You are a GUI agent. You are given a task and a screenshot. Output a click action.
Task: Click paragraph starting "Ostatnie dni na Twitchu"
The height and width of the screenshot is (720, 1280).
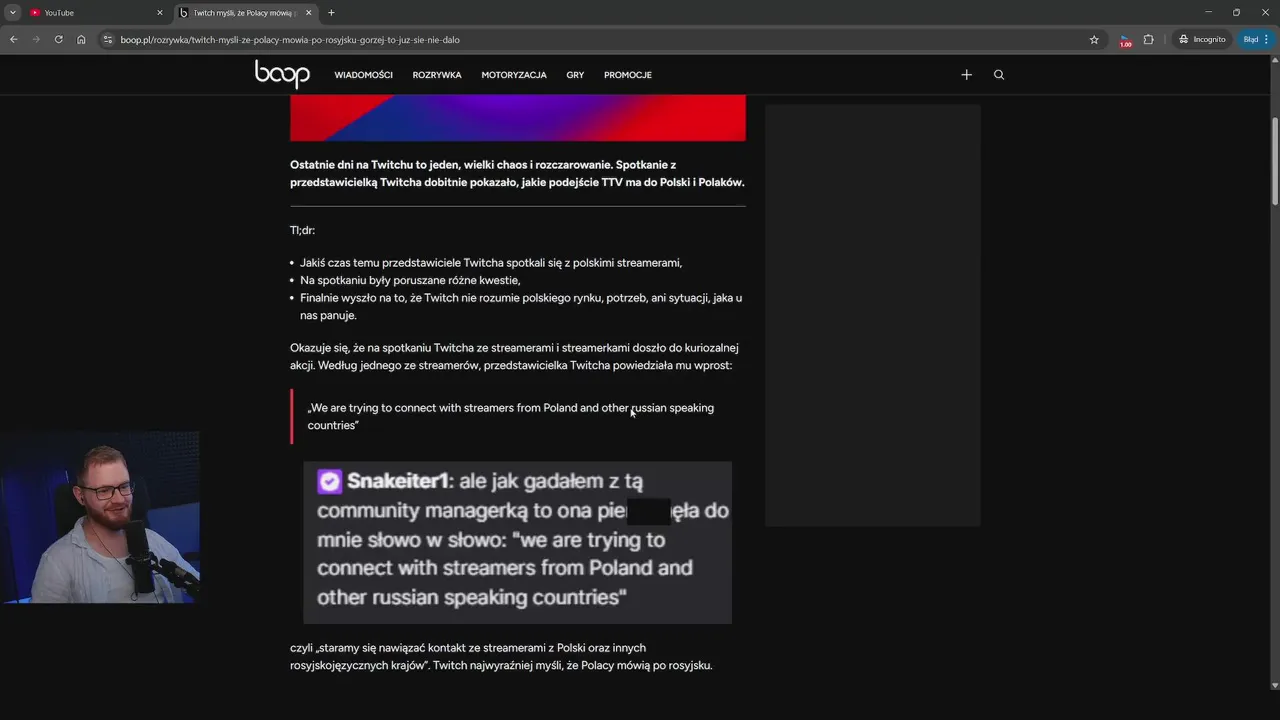point(517,173)
